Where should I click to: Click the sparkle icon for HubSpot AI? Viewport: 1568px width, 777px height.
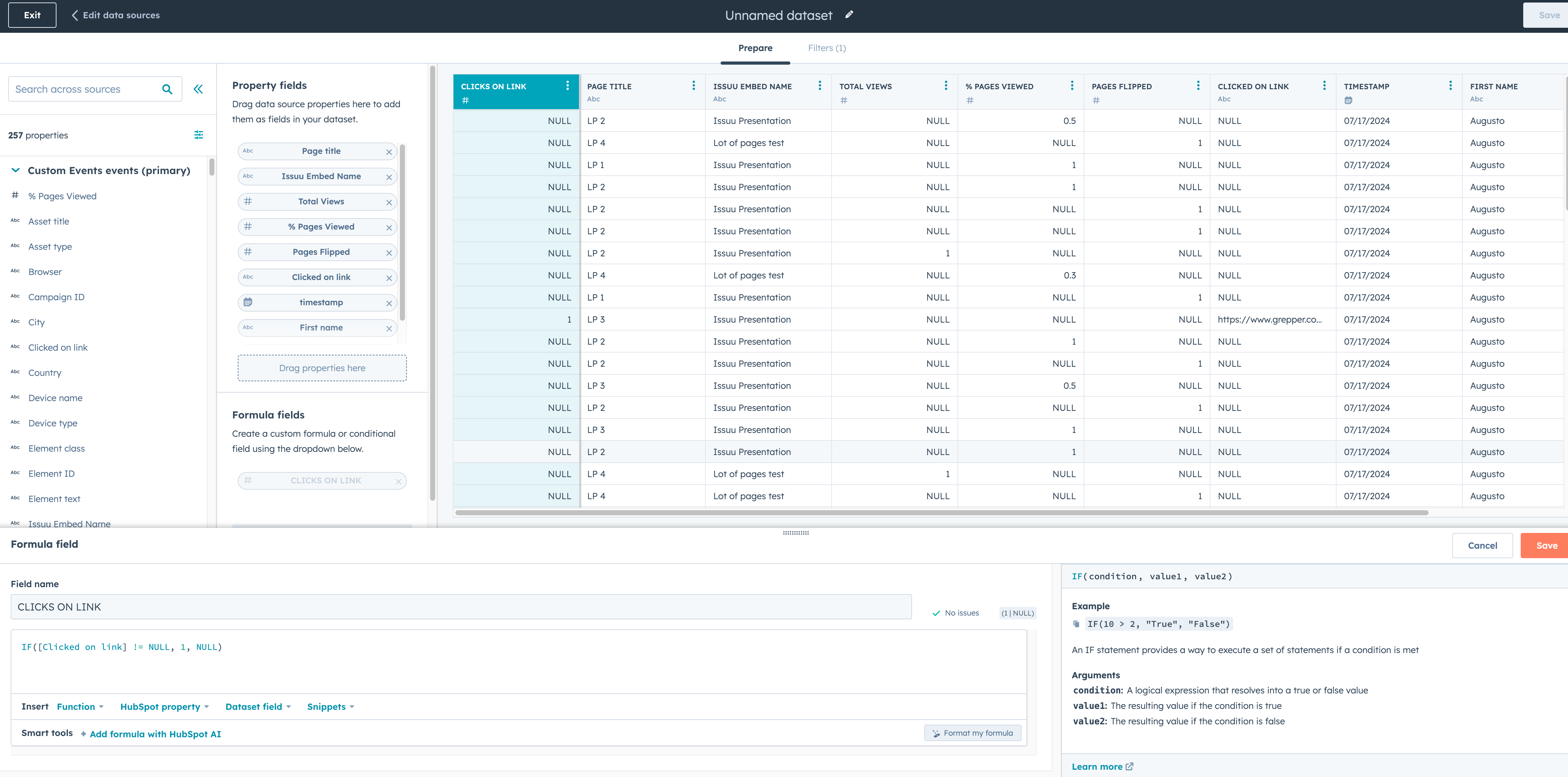click(83, 734)
